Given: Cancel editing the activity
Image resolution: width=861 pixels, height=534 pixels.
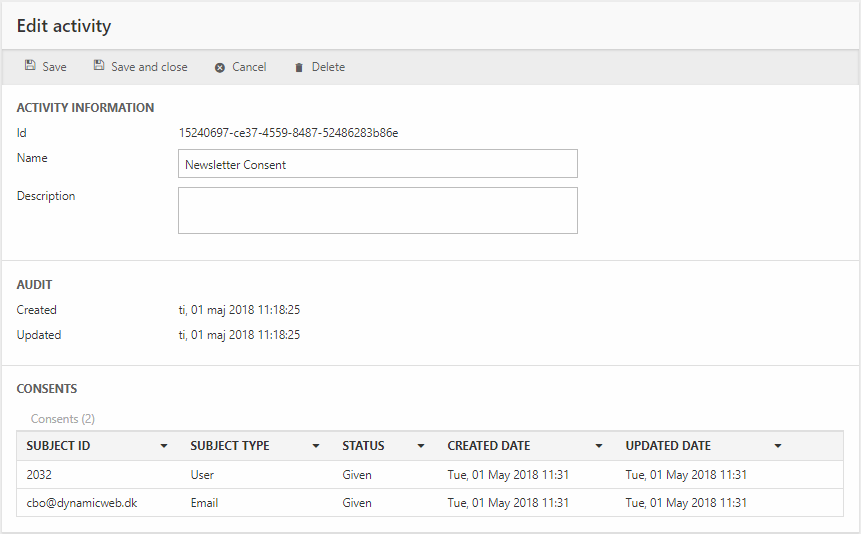Looking at the screenshot, I should pyautogui.click(x=249, y=67).
